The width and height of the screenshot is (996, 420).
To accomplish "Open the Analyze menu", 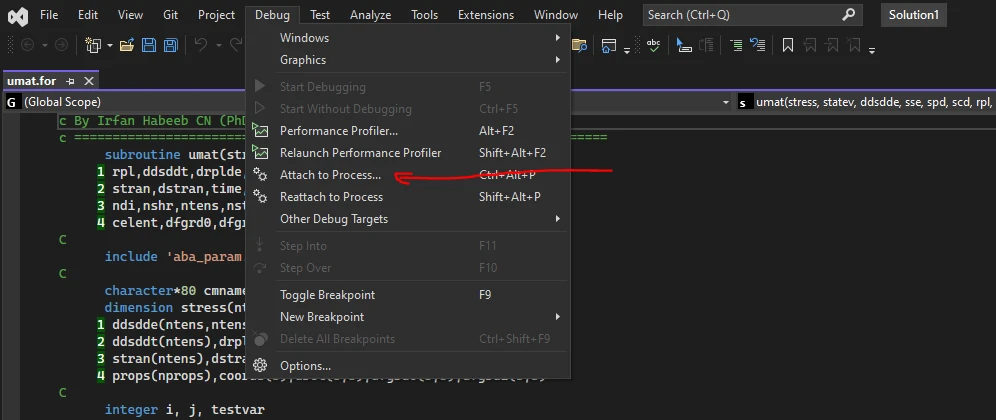I will click(x=370, y=15).
